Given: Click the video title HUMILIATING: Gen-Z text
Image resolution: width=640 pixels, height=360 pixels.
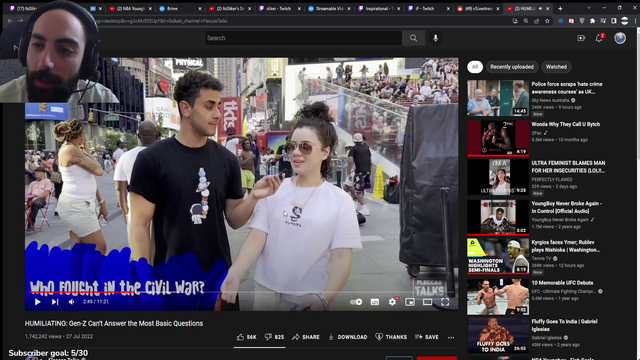Looking at the screenshot, I should (x=114, y=323).
